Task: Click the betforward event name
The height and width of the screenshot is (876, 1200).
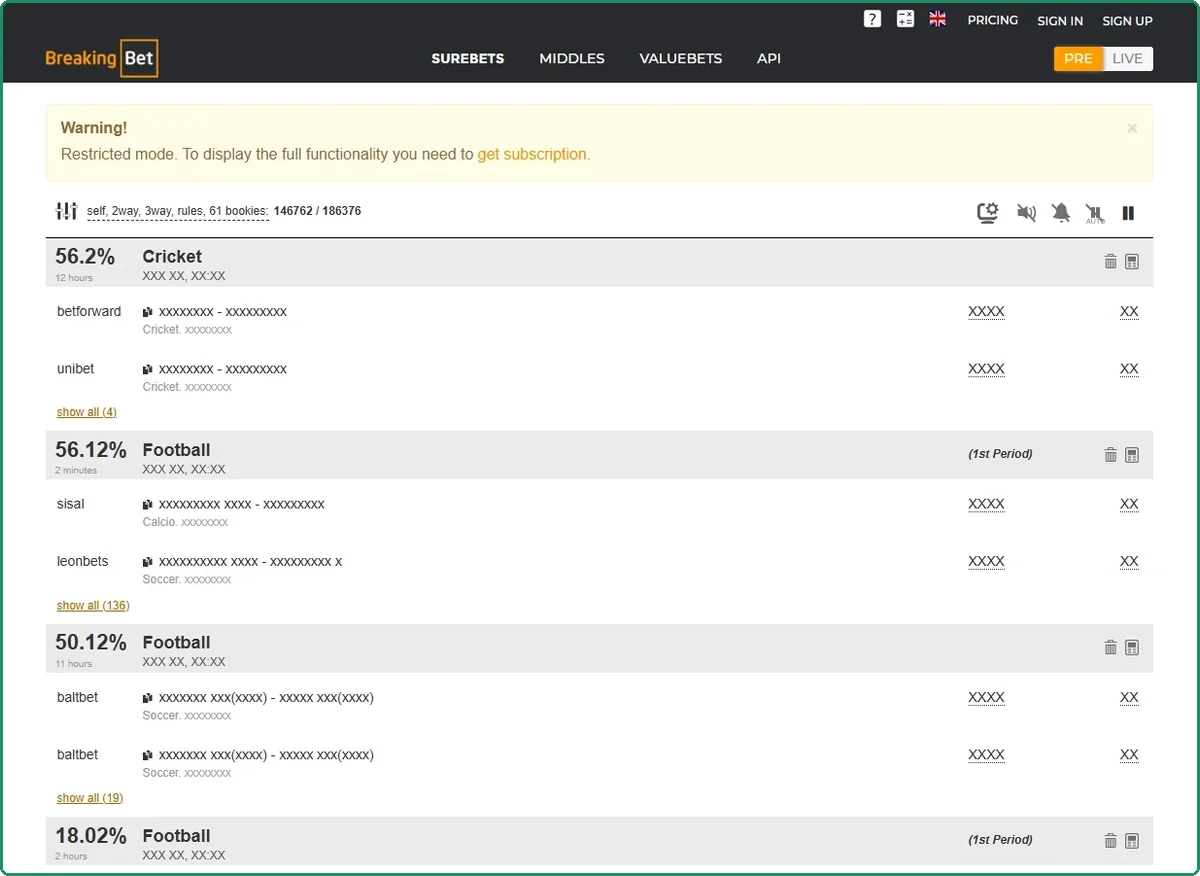Action: point(223,311)
